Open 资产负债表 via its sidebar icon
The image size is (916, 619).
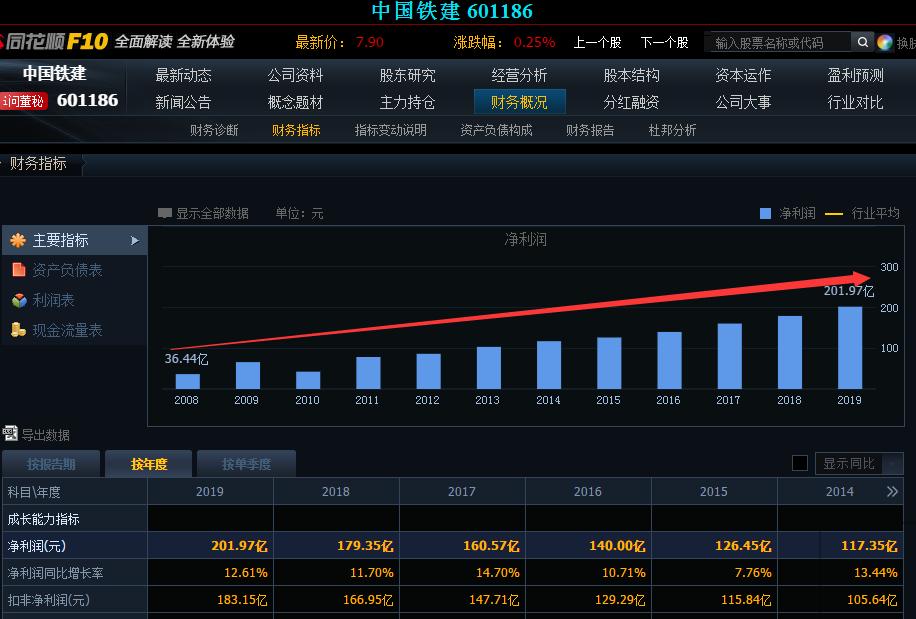tap(18, 270)
